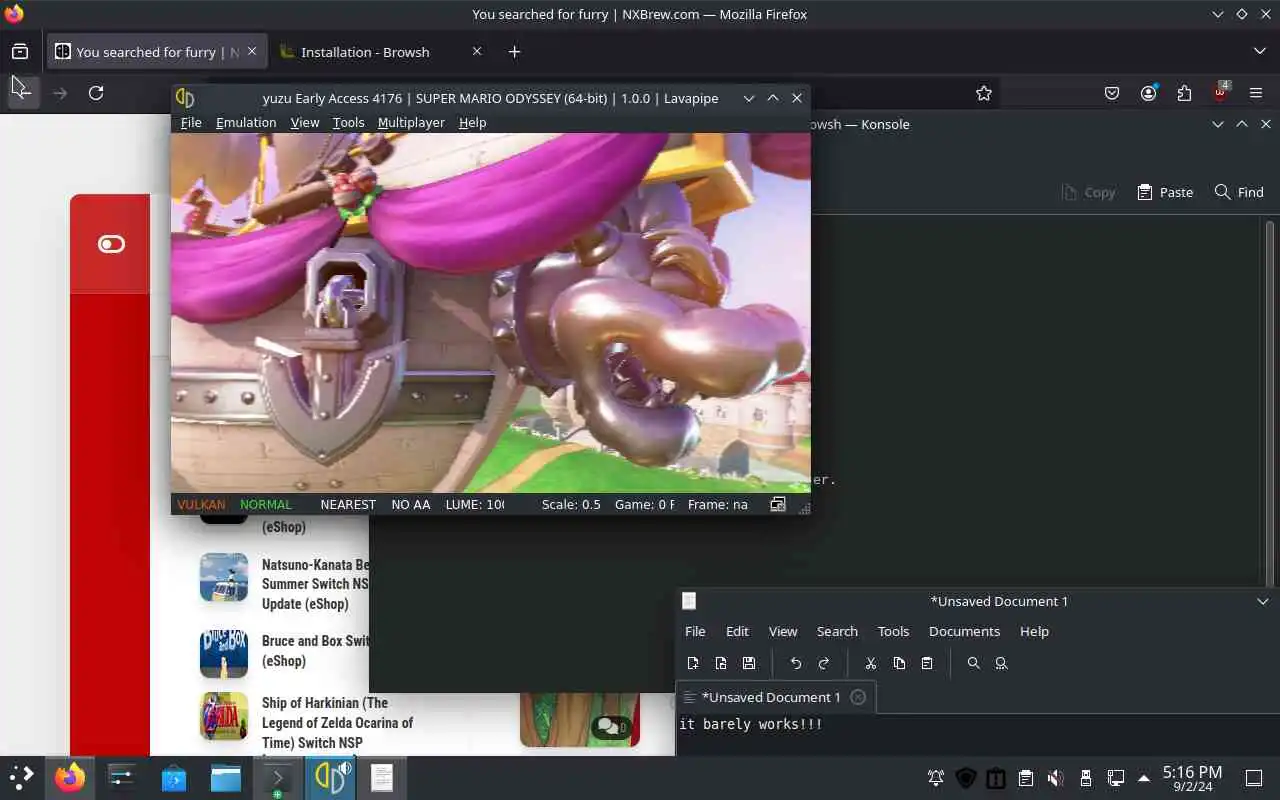Click the Paste button in Konsole
This screenshot has height=800, width=1280.
click(1165, 192)
